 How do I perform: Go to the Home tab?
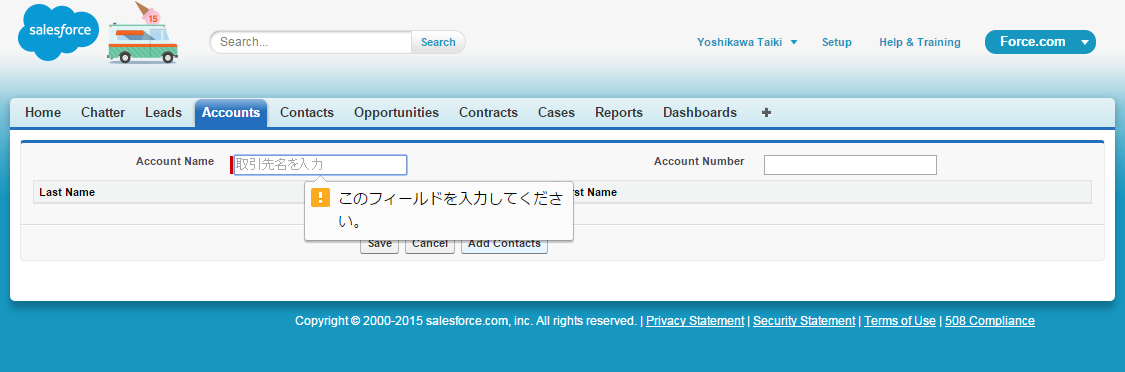(x=43, y=113)
